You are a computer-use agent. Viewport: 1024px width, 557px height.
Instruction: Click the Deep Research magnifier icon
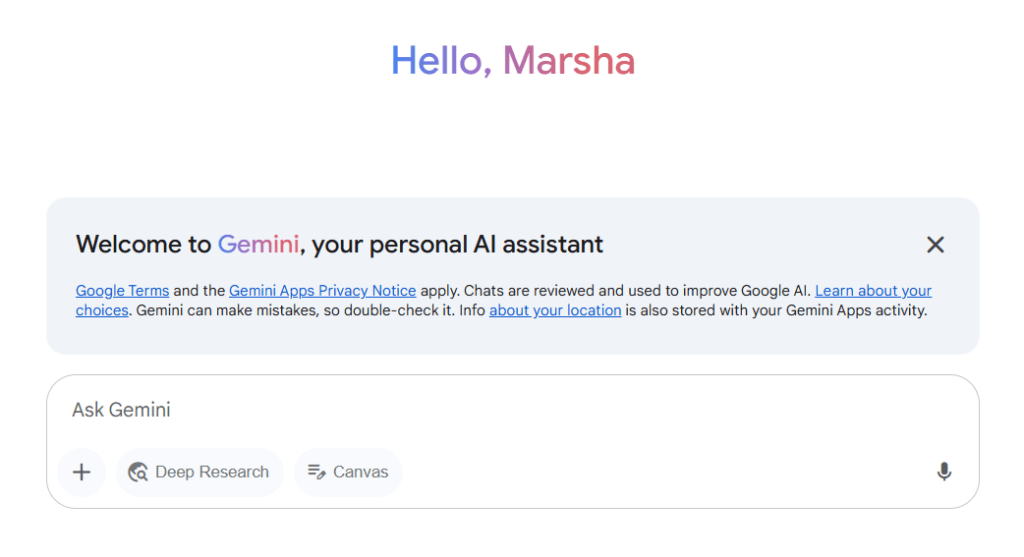click(138, 472)
